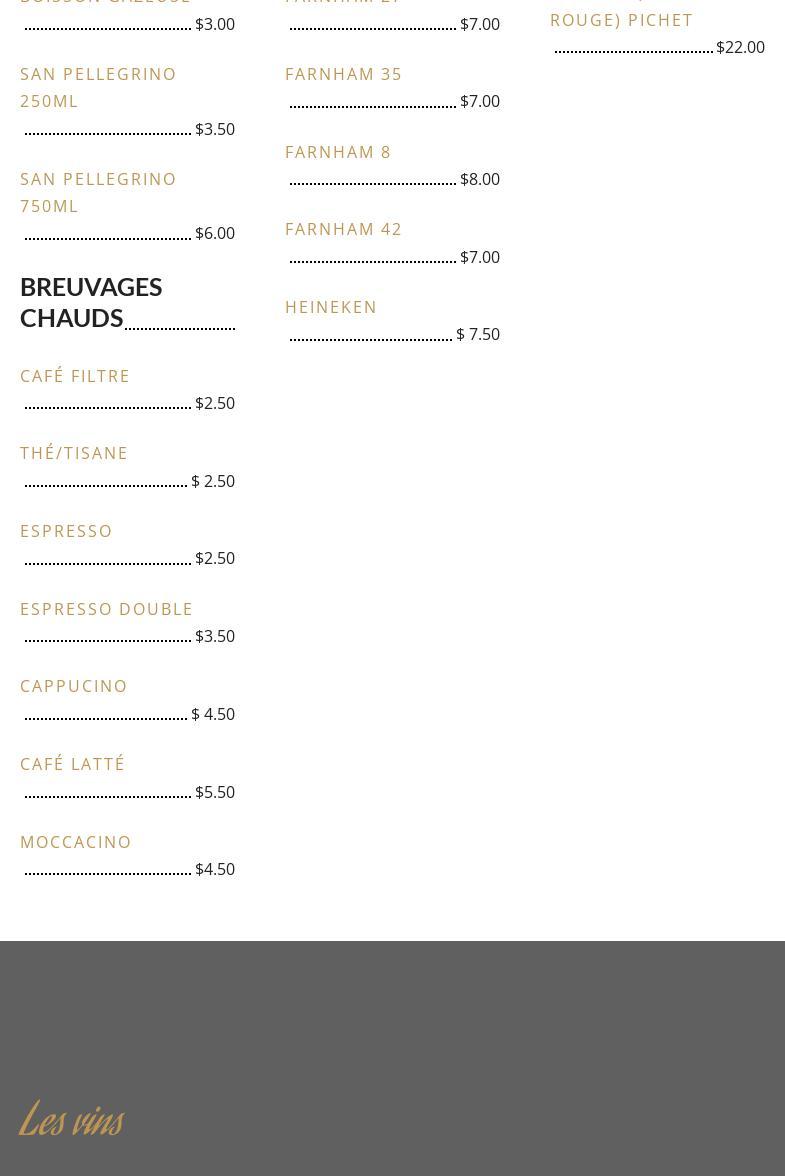Click the Breuvages Chauds section heading
The image size is (785, 1176).
[x=90, y=301]
